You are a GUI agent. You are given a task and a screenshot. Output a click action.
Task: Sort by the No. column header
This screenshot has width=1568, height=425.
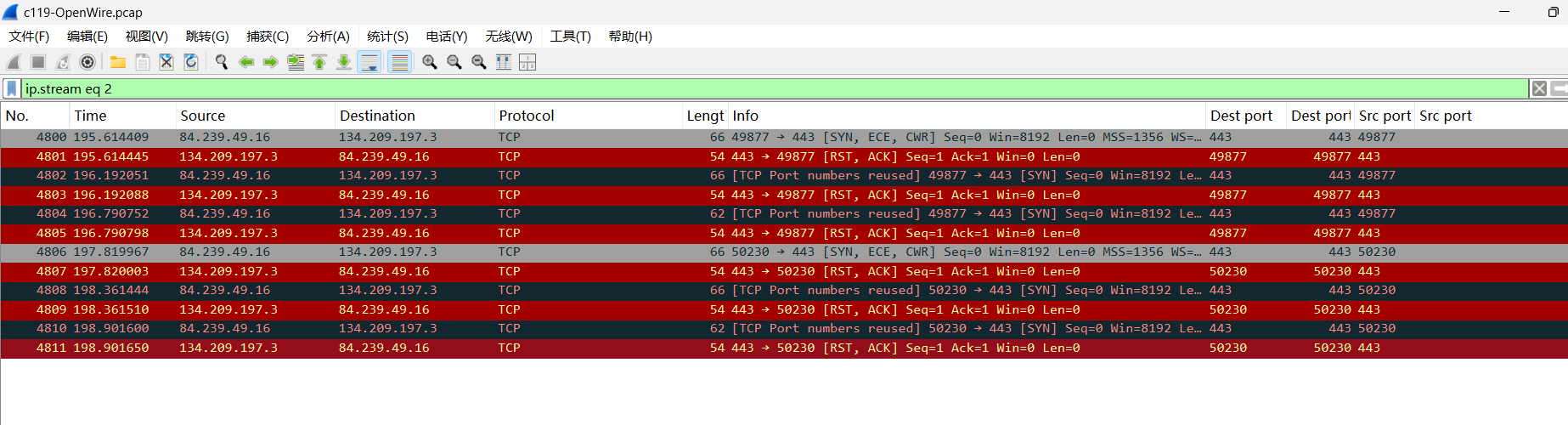pyautogui.click(x=35, y=116)
